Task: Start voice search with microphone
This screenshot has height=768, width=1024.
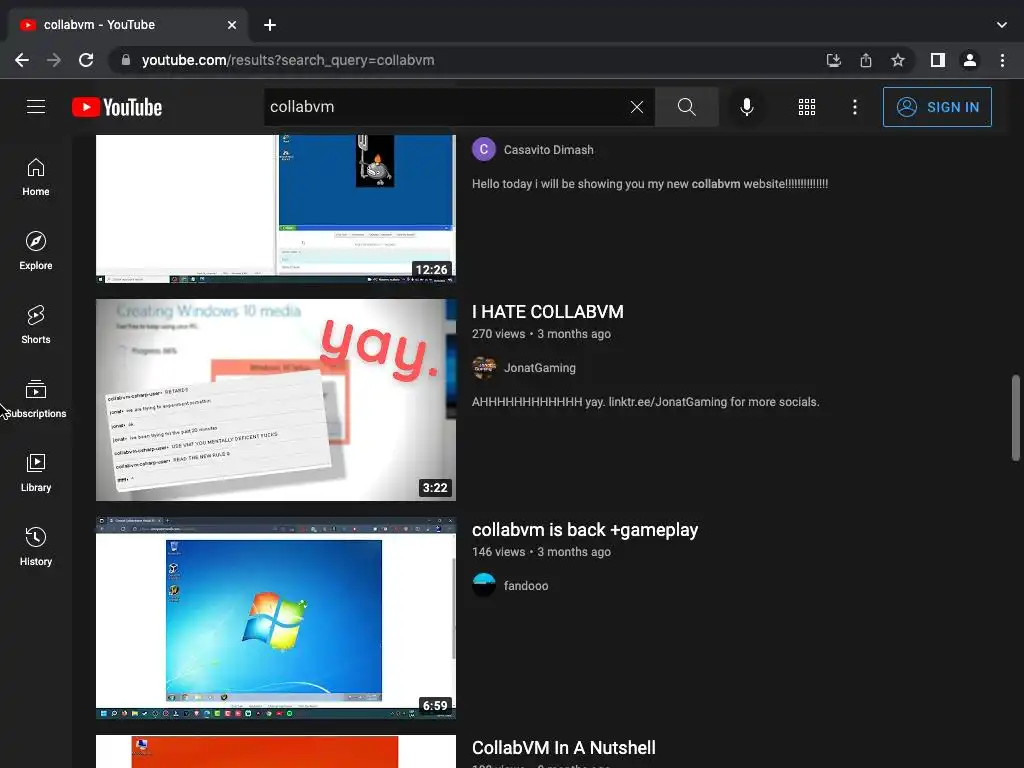Action: click(746, 107)
